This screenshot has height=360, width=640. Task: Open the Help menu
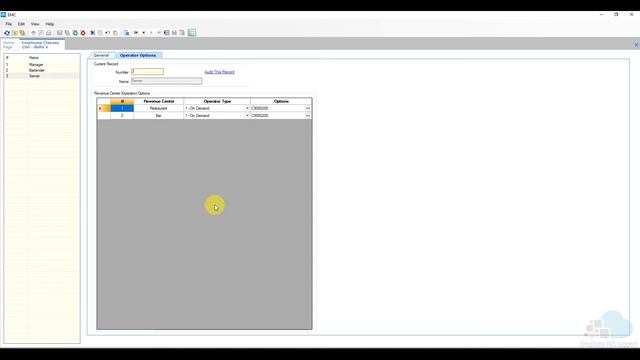pos(50,24)
